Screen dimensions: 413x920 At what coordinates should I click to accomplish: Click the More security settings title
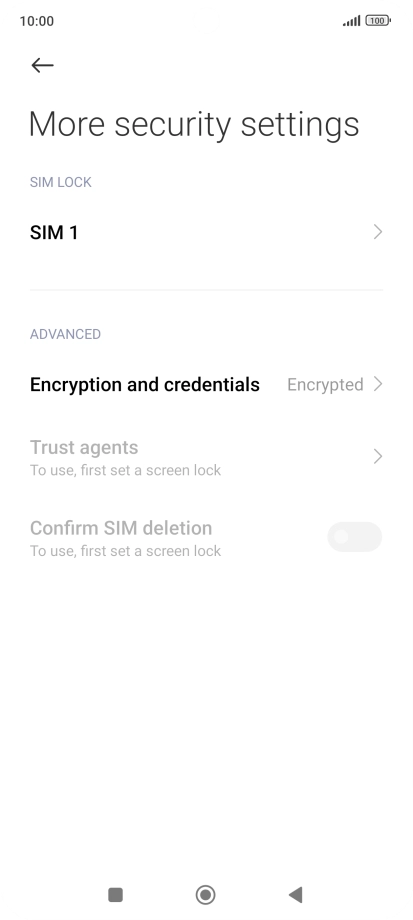194,124
